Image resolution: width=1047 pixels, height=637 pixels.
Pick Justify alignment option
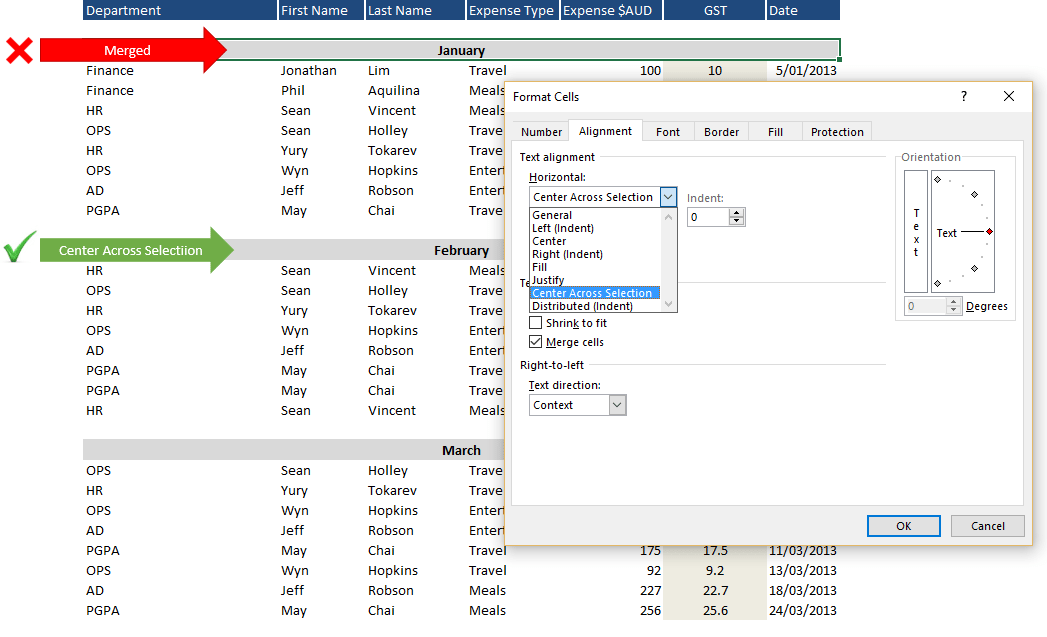tap(595, 280)
